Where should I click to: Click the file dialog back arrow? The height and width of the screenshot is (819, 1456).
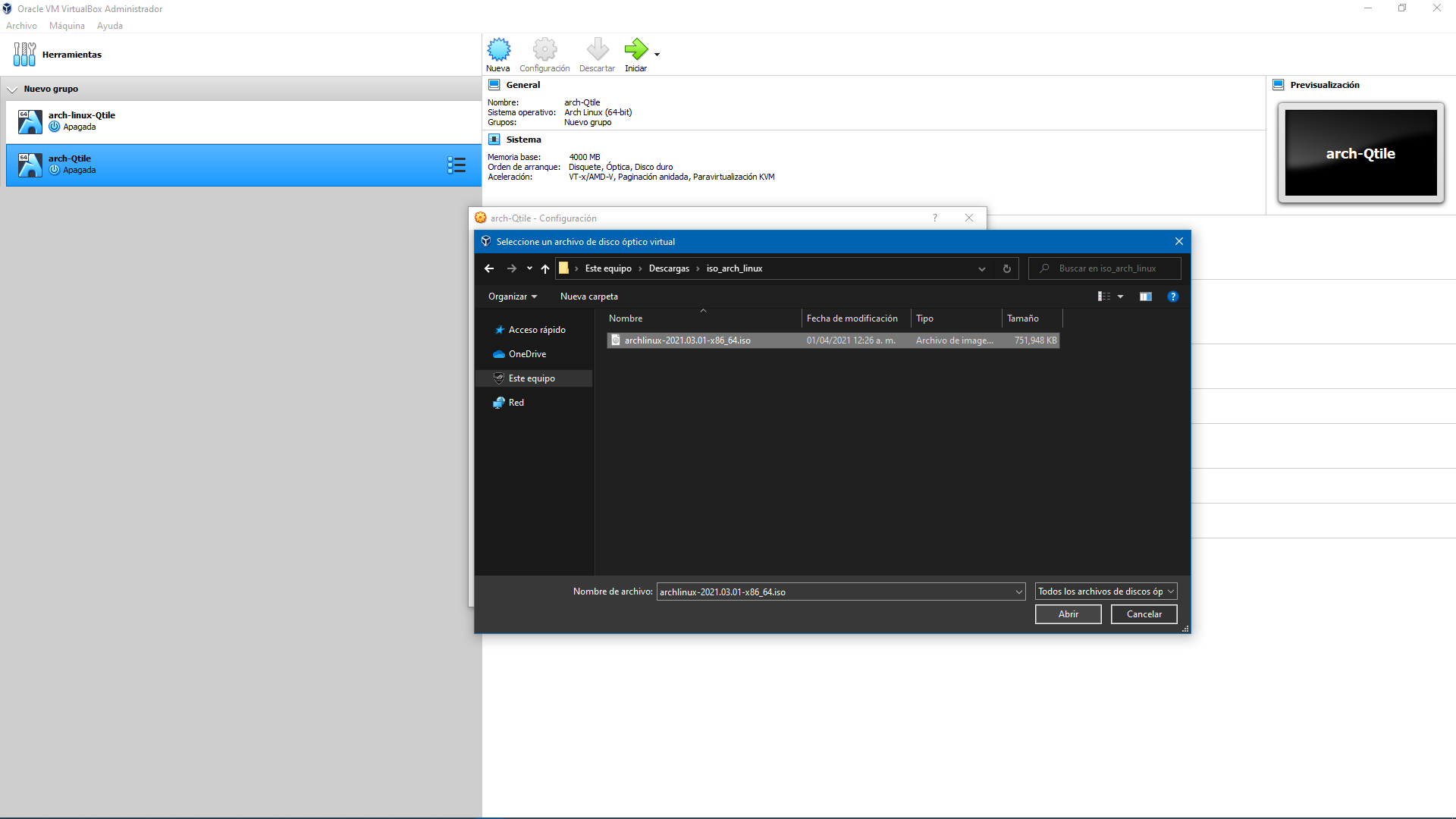(x=489, y=268)
